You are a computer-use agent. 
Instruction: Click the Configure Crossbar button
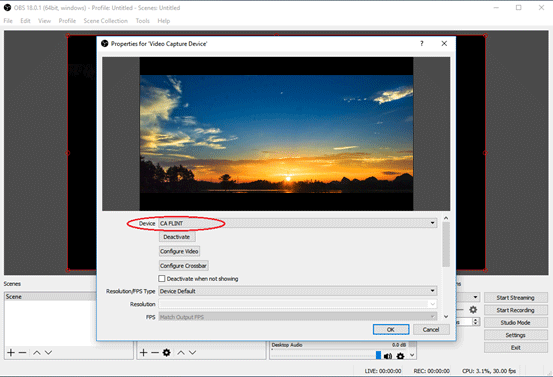(x=183, y=266)
